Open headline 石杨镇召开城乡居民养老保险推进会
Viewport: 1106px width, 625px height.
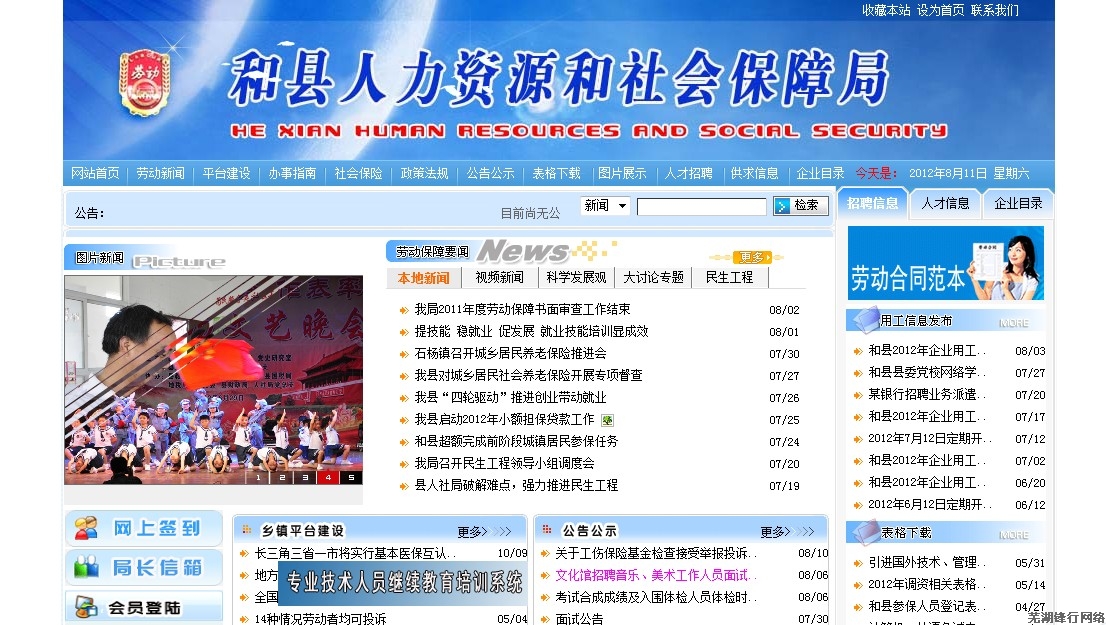tap(511, 353)
